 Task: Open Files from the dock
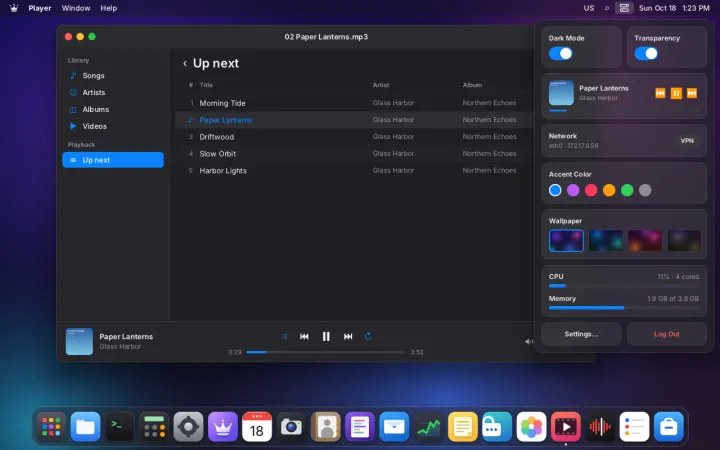(85, 427)
